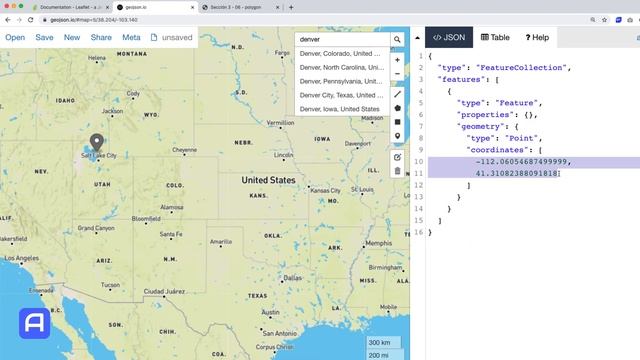
Task: Select the draw rectangle tool
Action: (397, 122)
